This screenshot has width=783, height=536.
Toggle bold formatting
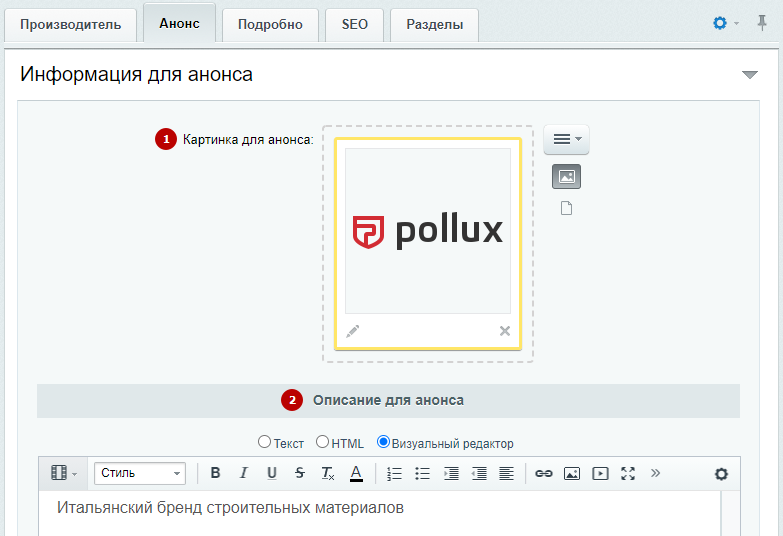(x=215, y=473)
